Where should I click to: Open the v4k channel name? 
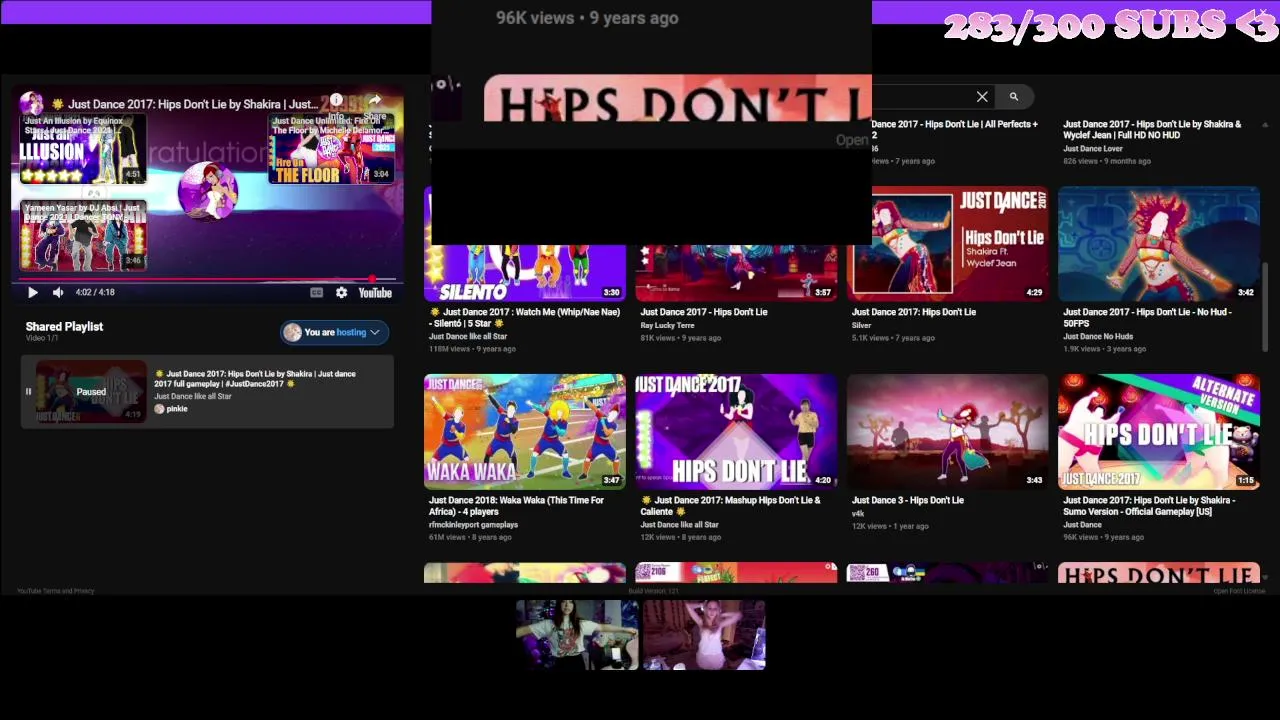pos(858,514)
